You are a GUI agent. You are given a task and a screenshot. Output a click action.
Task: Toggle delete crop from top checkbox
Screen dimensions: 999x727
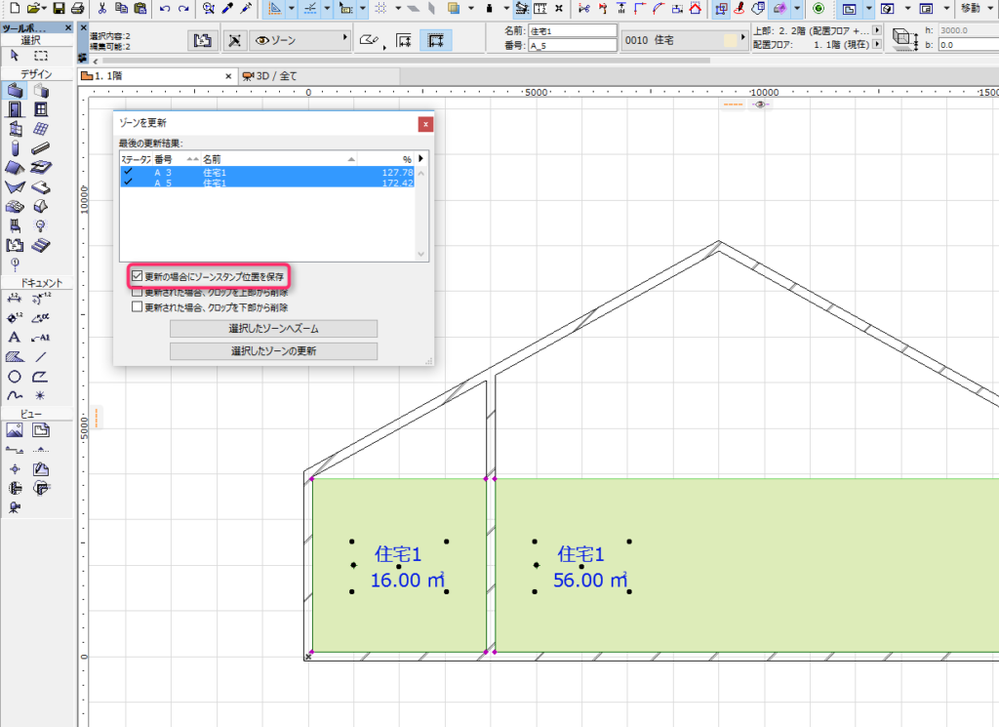coord(137,292)
